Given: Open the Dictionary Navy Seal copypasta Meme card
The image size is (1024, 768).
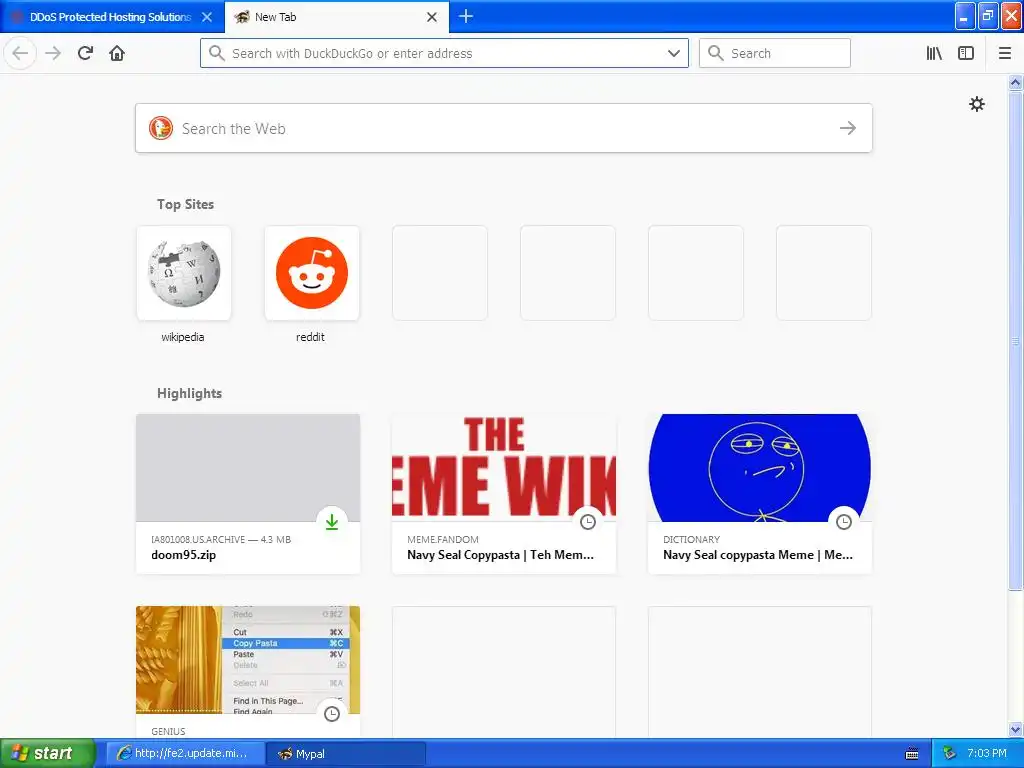Looking at the screenshot, I should pyautogui.click(x=760, y=494).
